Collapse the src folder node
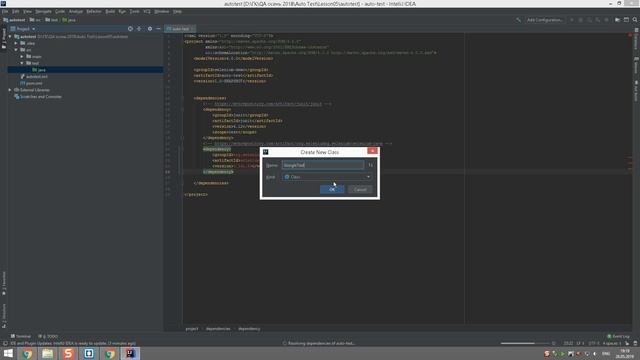This screenshot has height=360, width=640. 16,50
